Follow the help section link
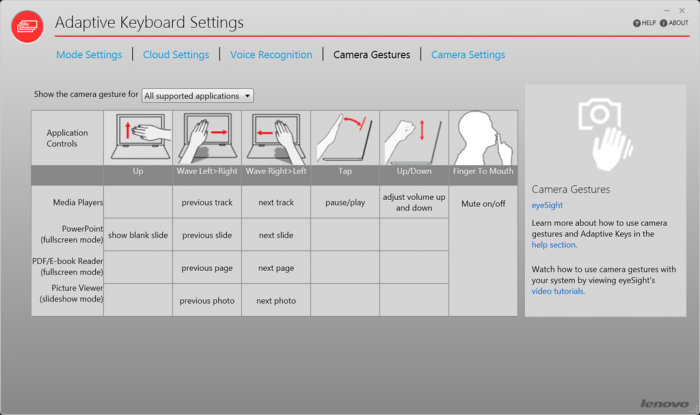The height and width of the screenshot is (415, 700). (553, 244)
